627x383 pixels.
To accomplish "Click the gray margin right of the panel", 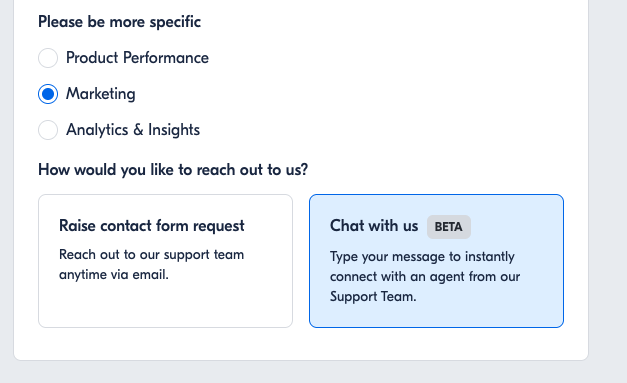I will 608,180.
